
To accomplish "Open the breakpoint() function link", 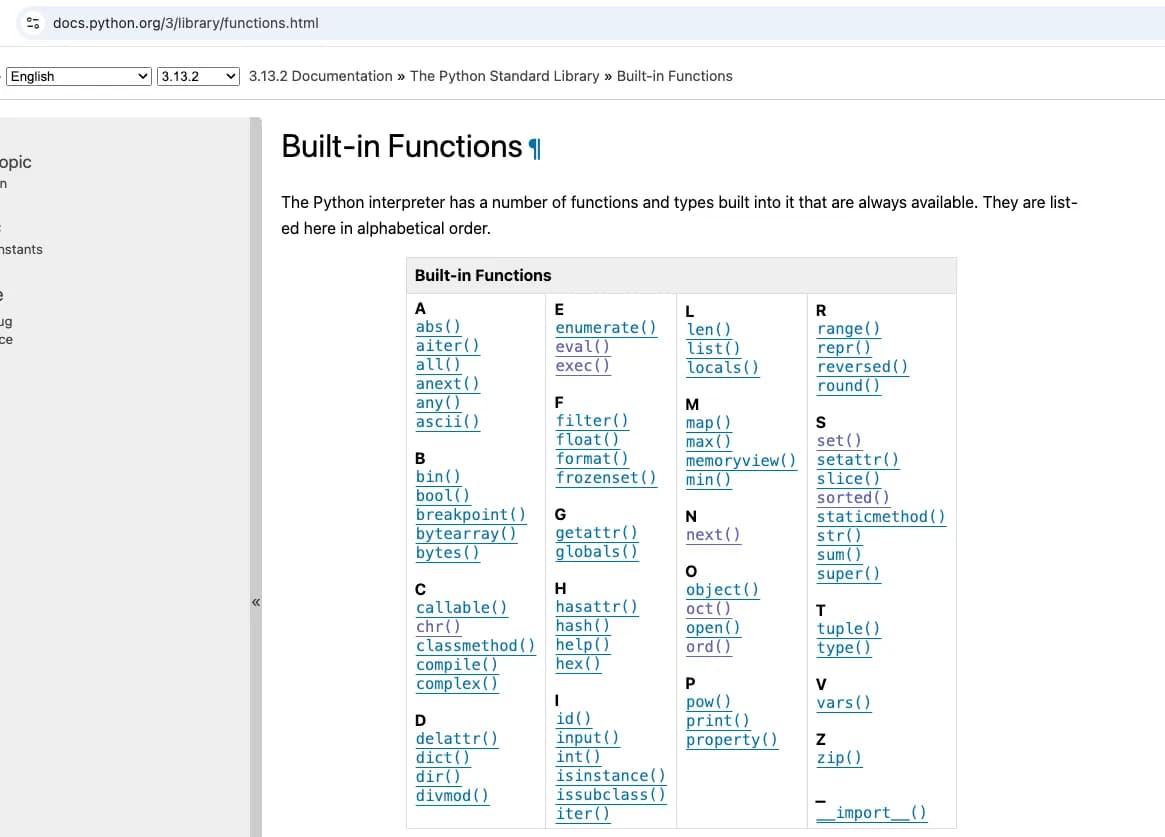I will (470, 515).
